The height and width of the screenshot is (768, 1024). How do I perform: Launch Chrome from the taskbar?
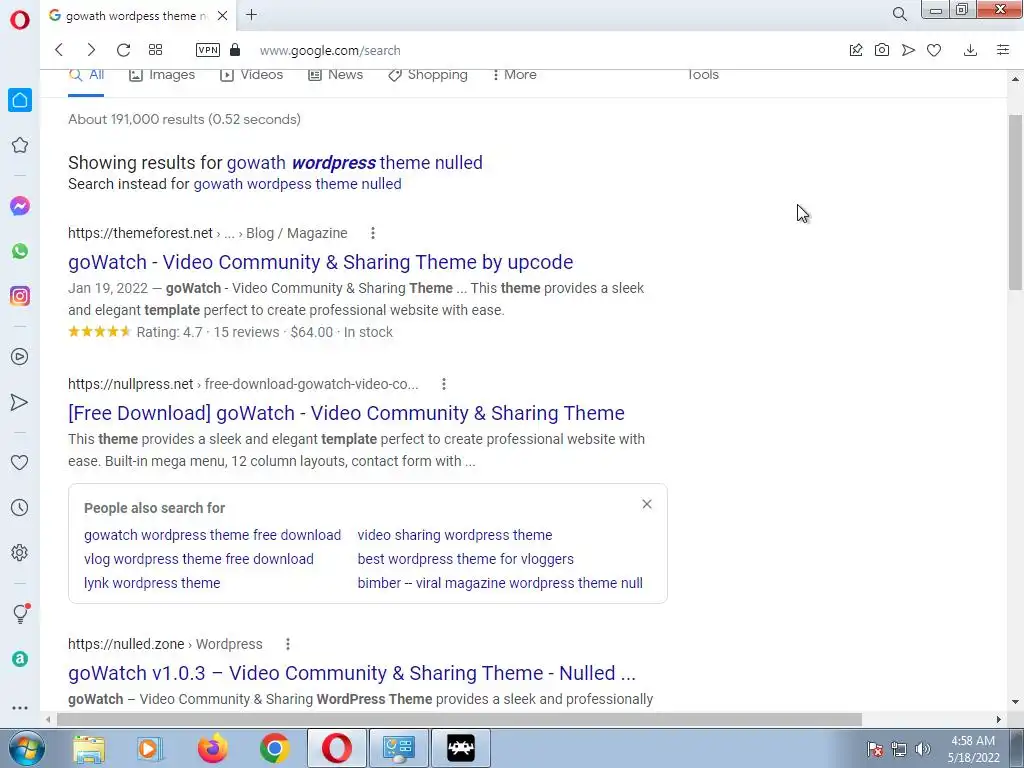point(275,748)
